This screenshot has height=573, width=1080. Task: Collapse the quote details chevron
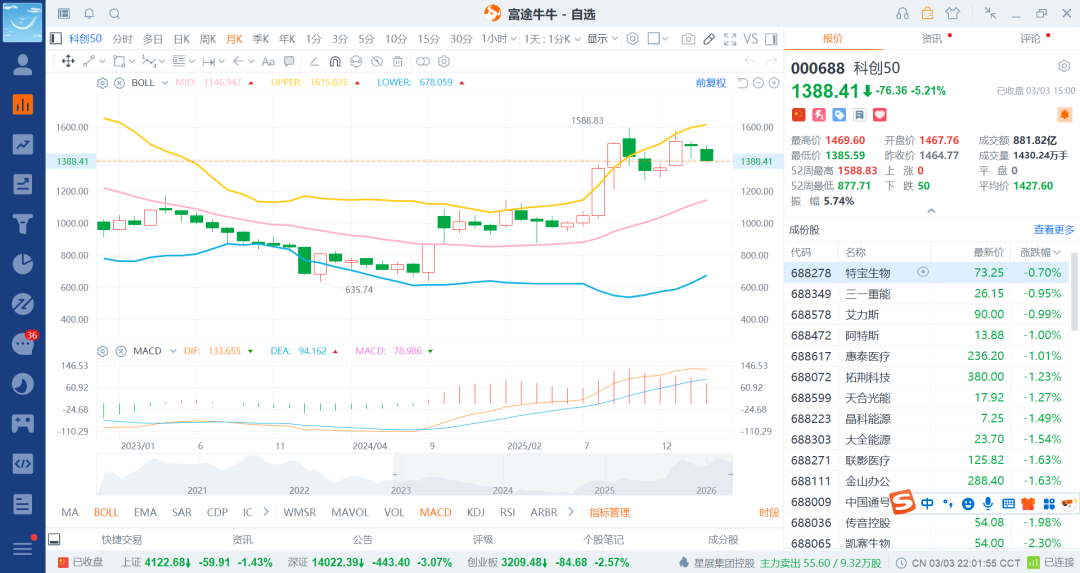tap(931, 211)
